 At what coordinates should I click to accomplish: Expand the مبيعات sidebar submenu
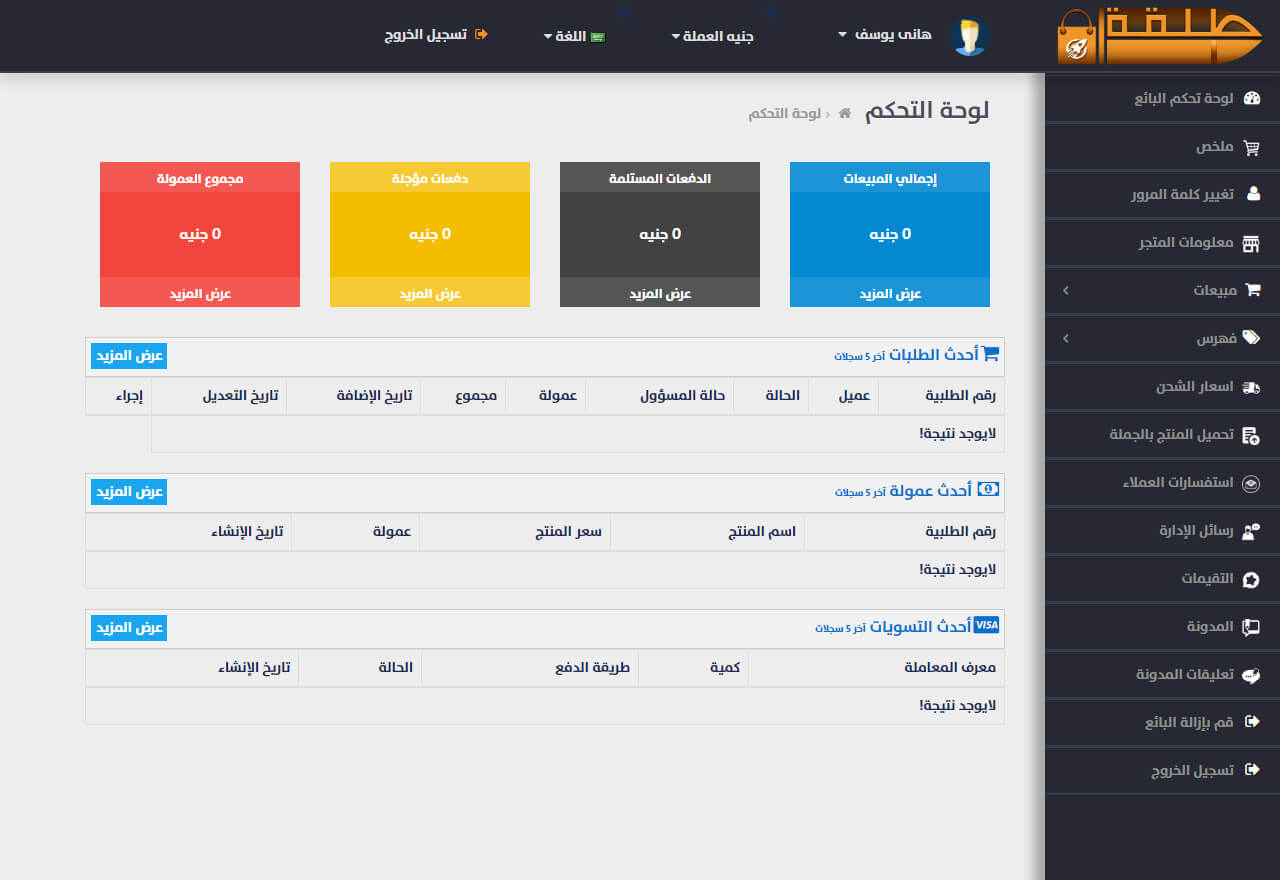click(x=1161, y=291)
